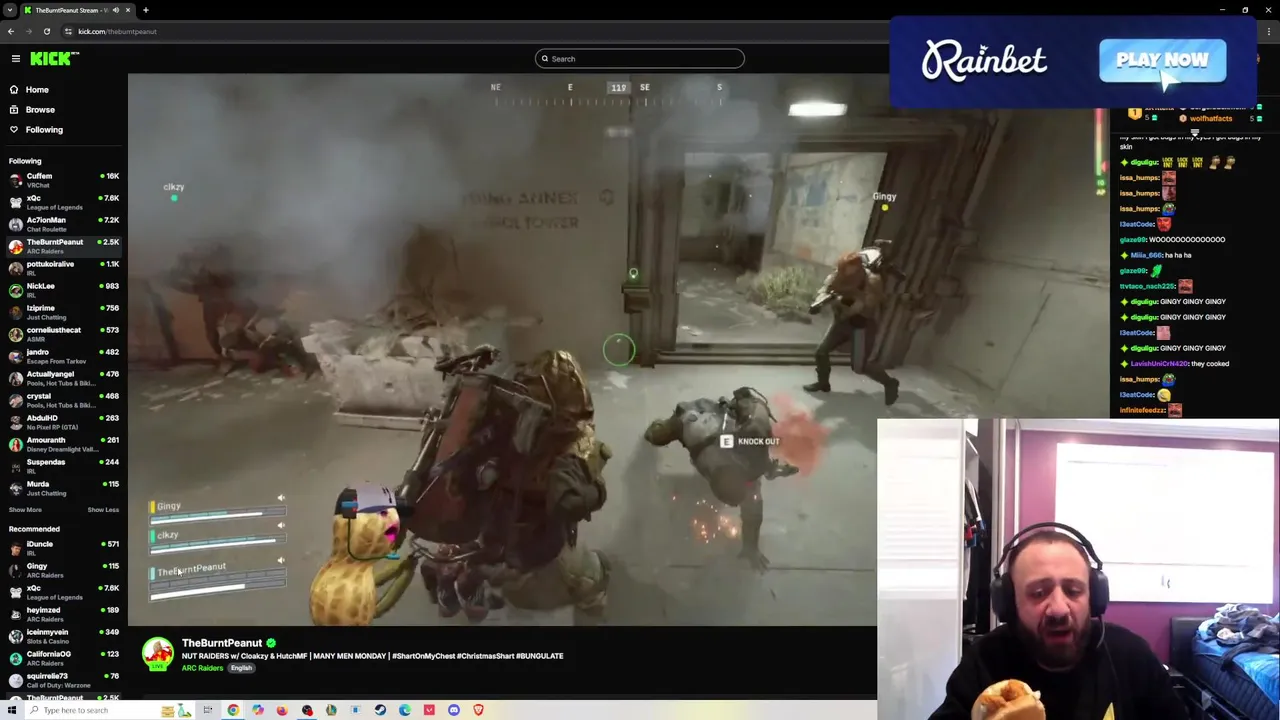This screenshot has width=1280, height=720.
Task: Open Steam from taskbar
Action: pos(380,710)
